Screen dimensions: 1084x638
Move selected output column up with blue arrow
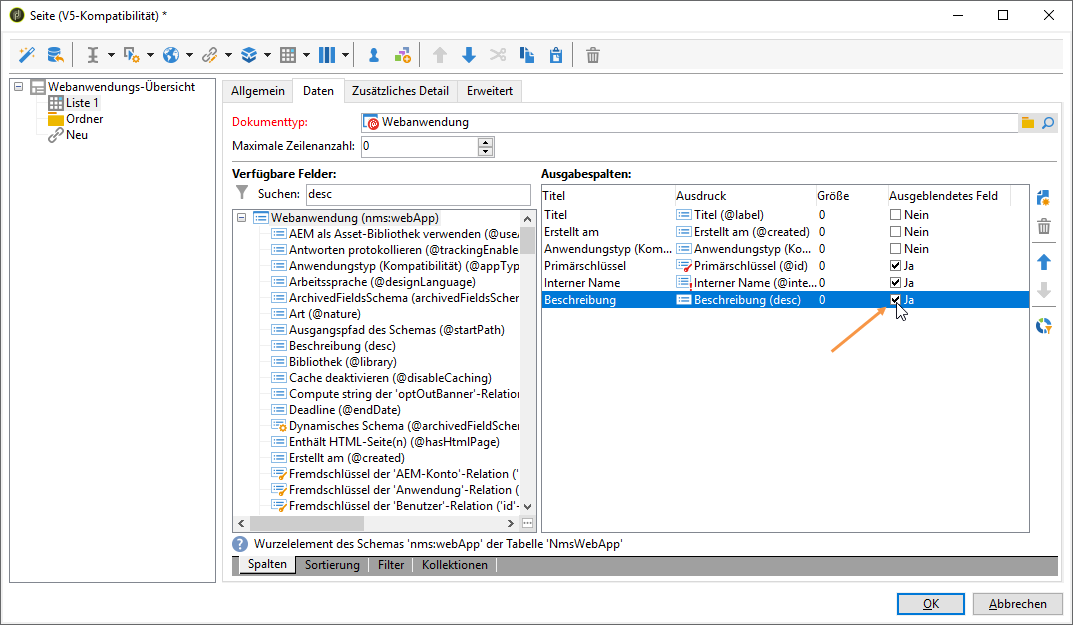[1044, 262]
